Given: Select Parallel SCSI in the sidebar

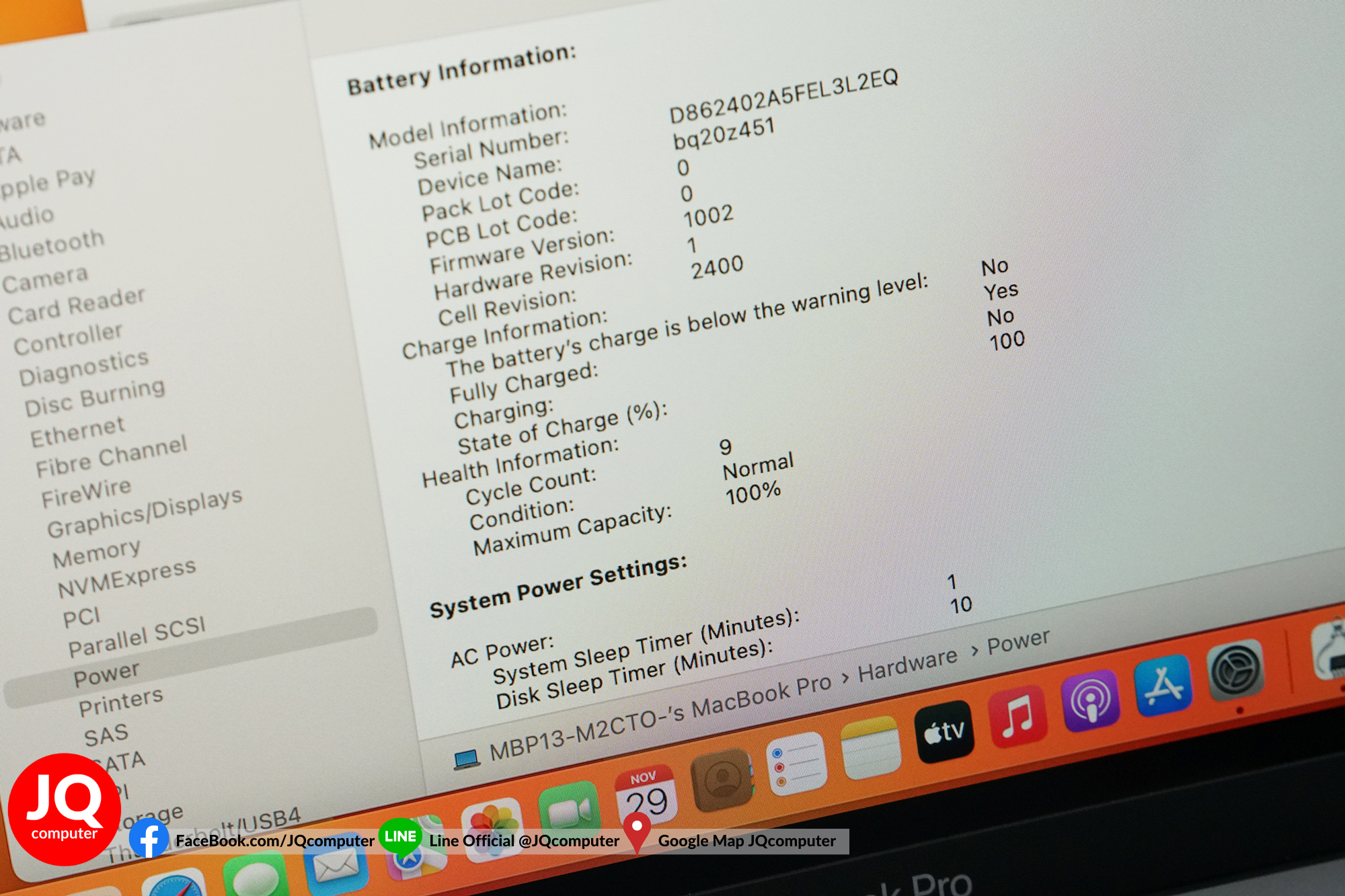Looking at the screenshot, I should point(137,636).
